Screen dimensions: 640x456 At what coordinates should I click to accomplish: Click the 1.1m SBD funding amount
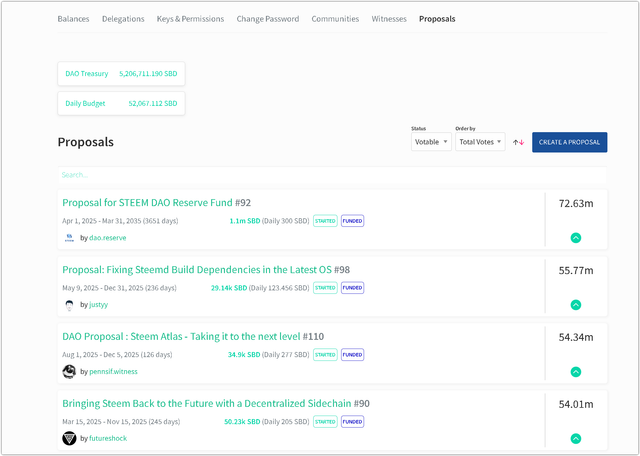244,221
